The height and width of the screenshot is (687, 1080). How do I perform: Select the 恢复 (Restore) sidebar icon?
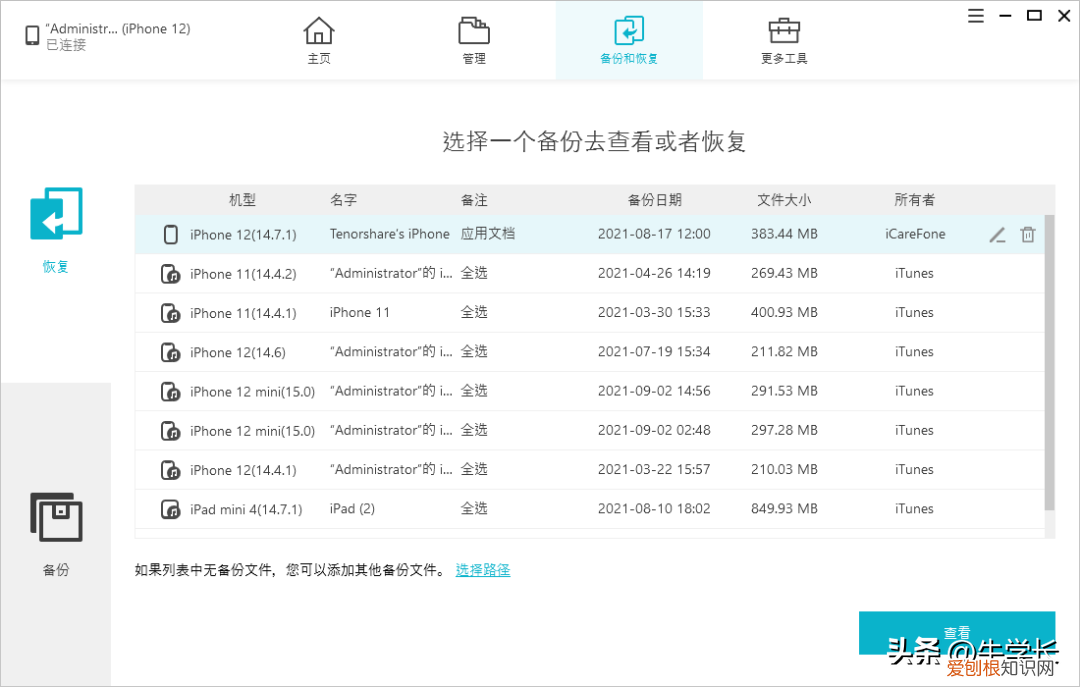coord(55,212)
